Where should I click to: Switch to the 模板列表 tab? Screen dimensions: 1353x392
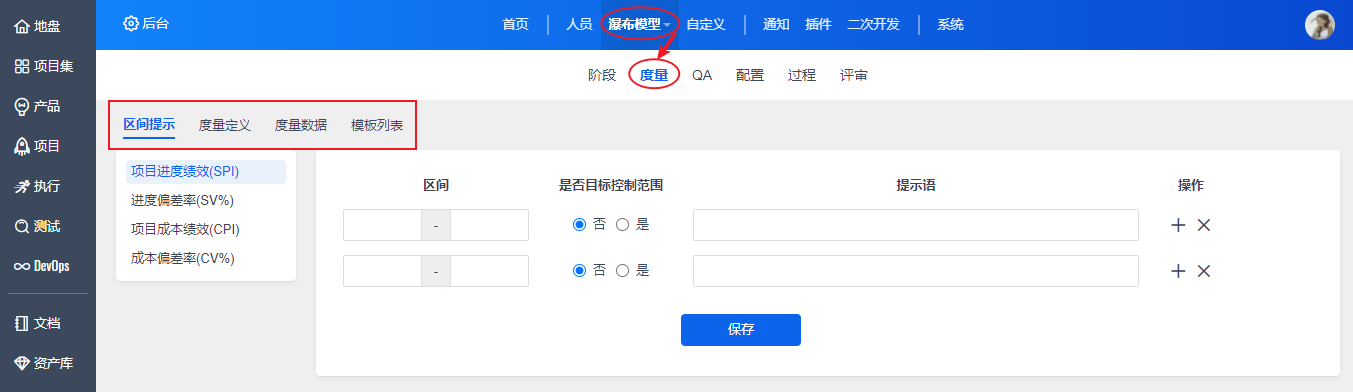(x=377, y=125)
